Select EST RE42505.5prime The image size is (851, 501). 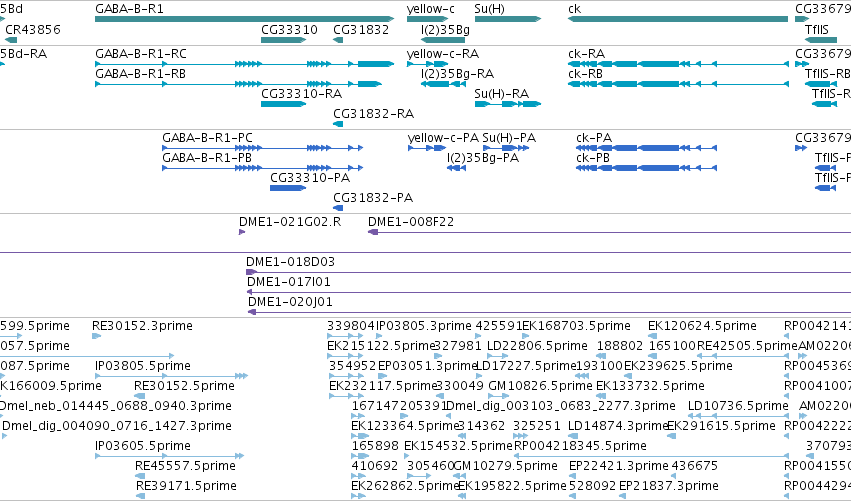tap(747, 346)
